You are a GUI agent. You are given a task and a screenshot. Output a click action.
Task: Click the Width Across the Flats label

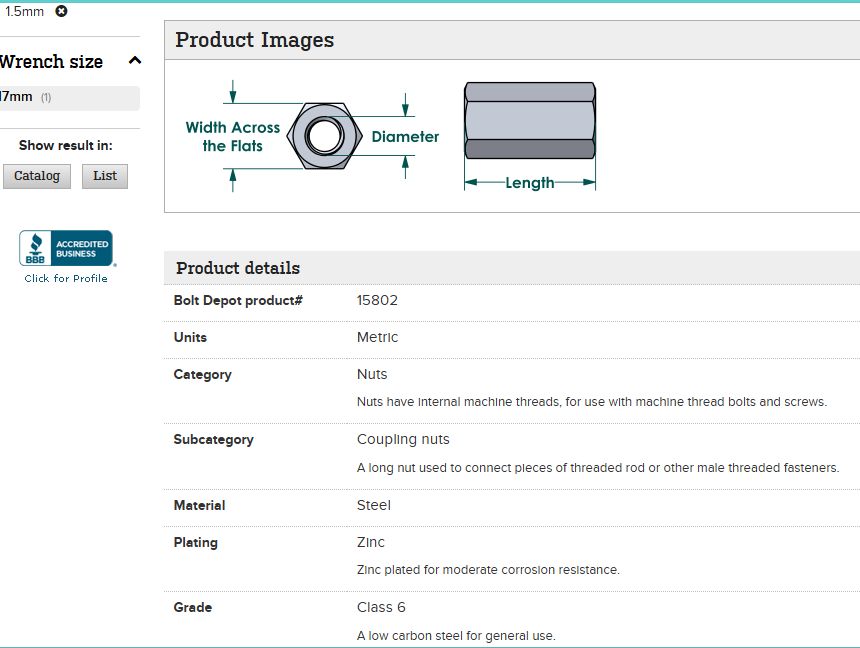[232, 137]
